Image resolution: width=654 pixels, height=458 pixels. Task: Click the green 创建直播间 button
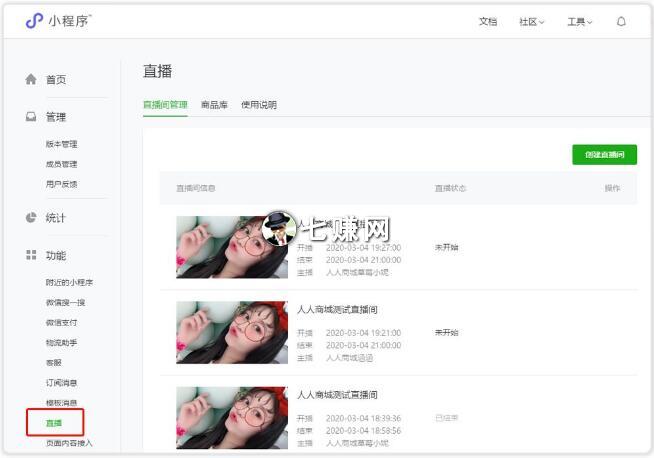(x=604, y=155)
